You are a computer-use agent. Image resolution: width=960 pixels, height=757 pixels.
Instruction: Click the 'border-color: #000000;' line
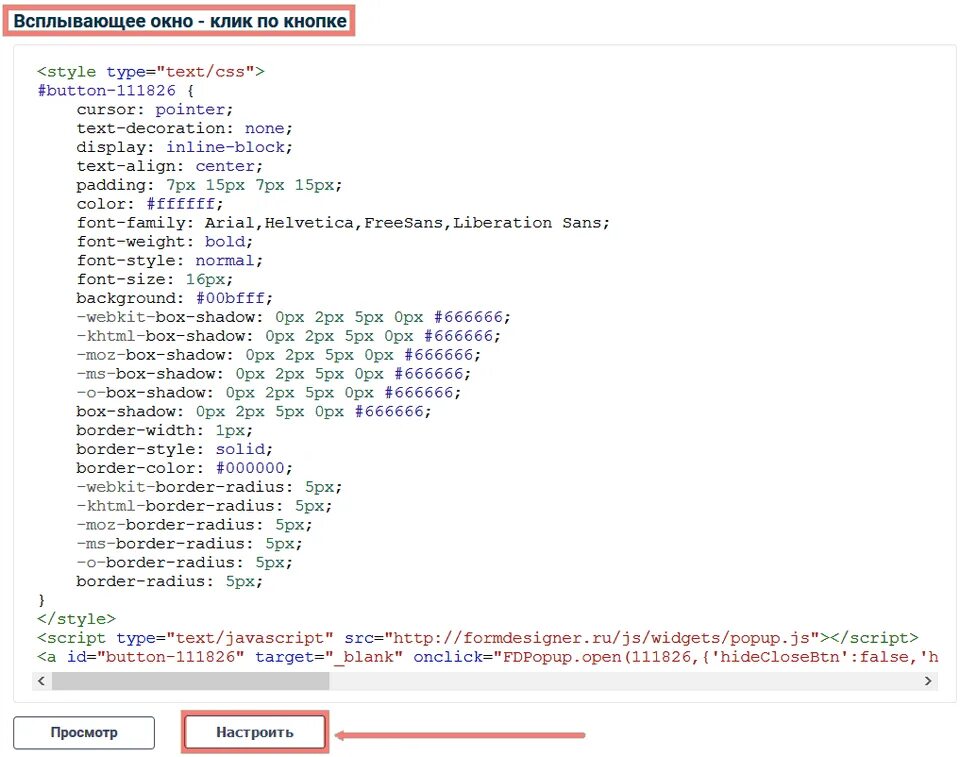pyautogui.click(x=184, y=469)
